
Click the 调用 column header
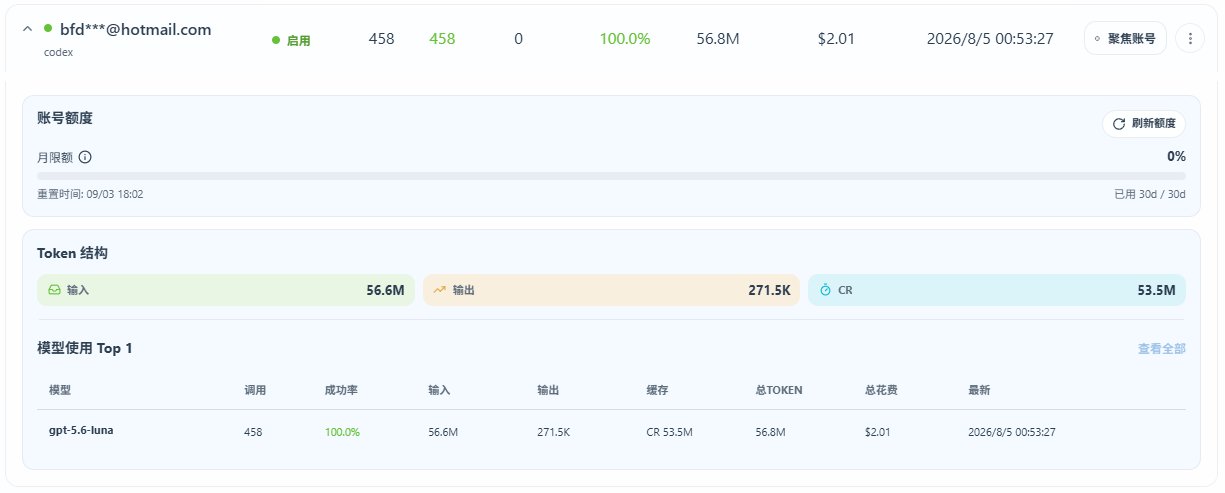(x=255, y=390)
